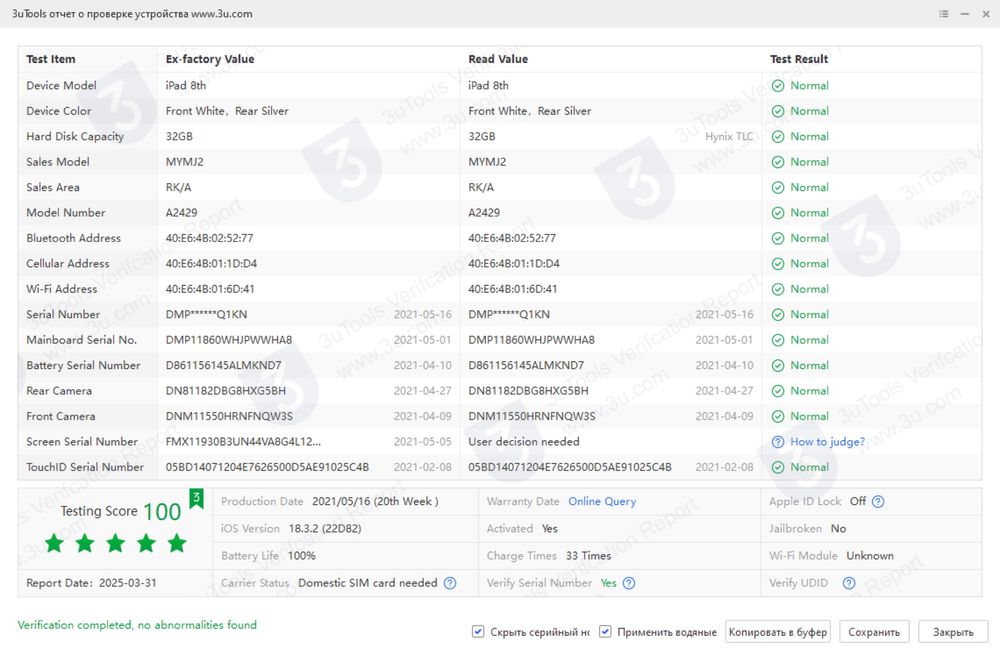Click the User decision needed text

point(524,441)
